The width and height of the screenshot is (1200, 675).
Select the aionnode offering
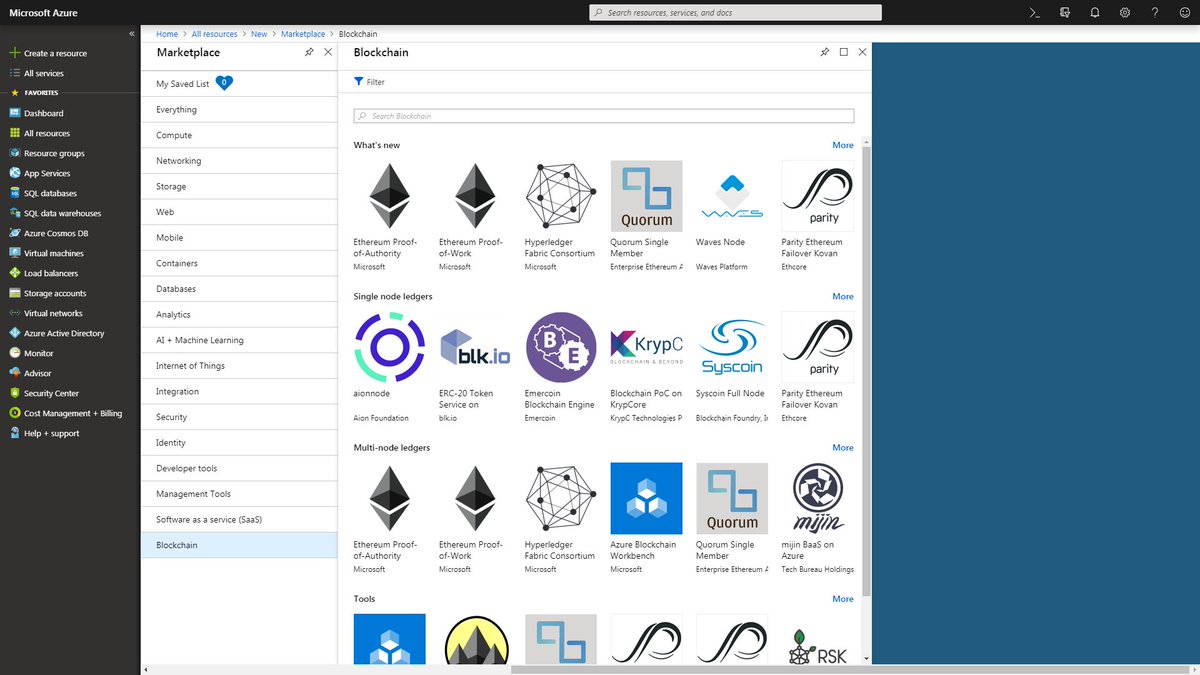389,367
